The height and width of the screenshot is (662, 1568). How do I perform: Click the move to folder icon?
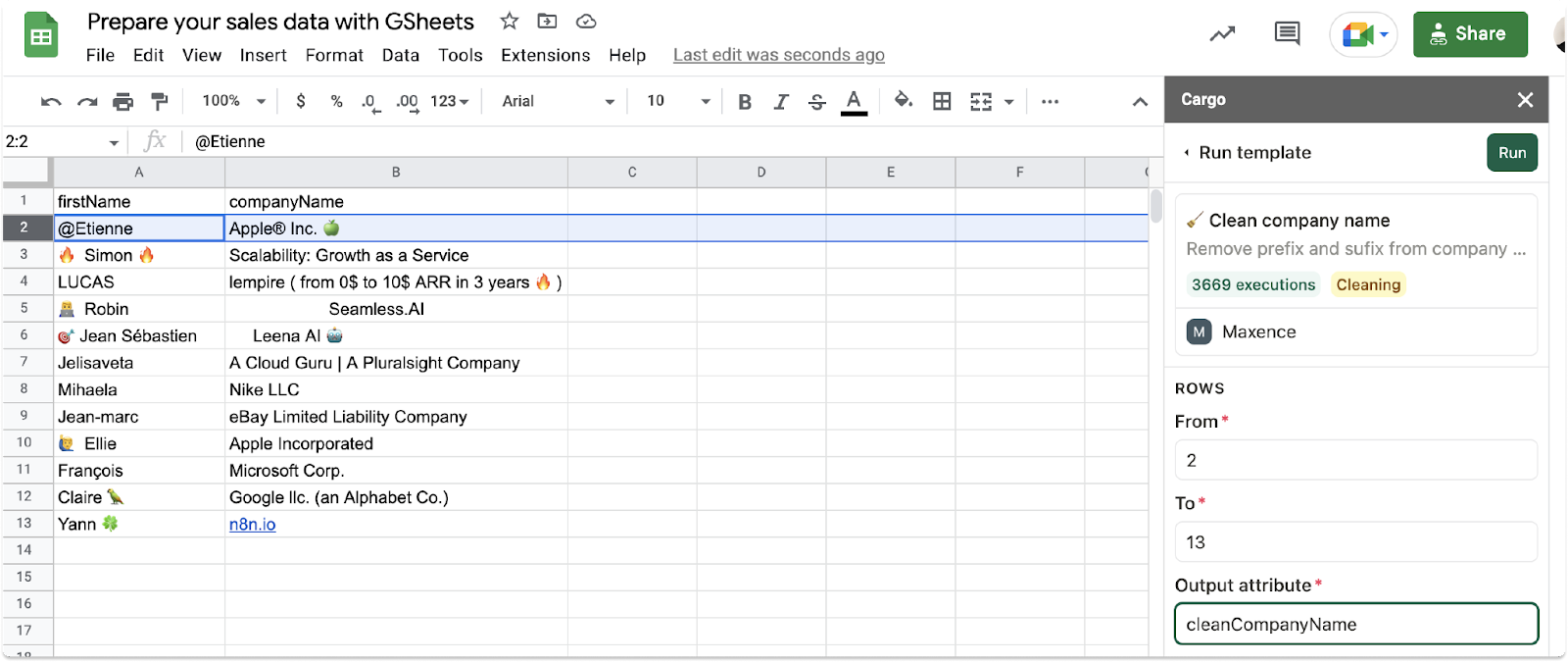[548, 22]
